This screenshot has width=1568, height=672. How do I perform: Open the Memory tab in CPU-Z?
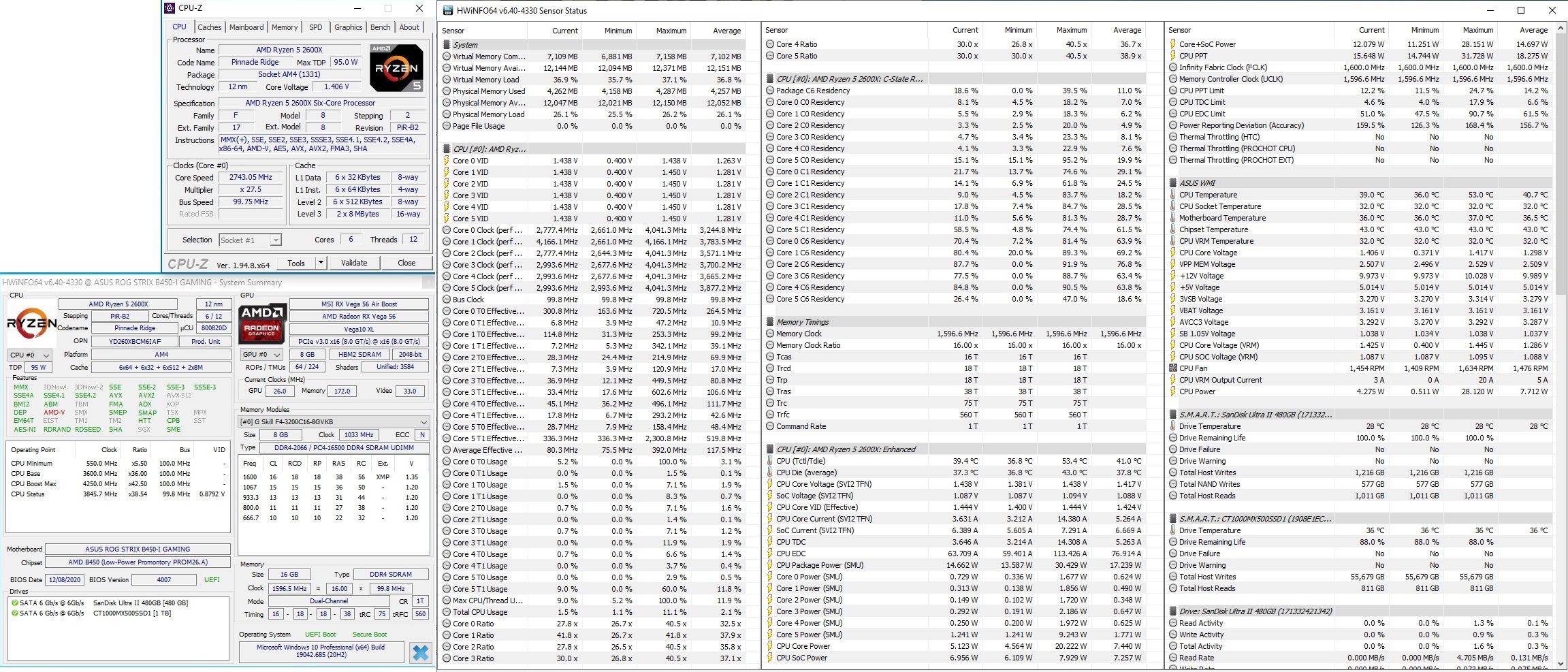coord(285,27)
